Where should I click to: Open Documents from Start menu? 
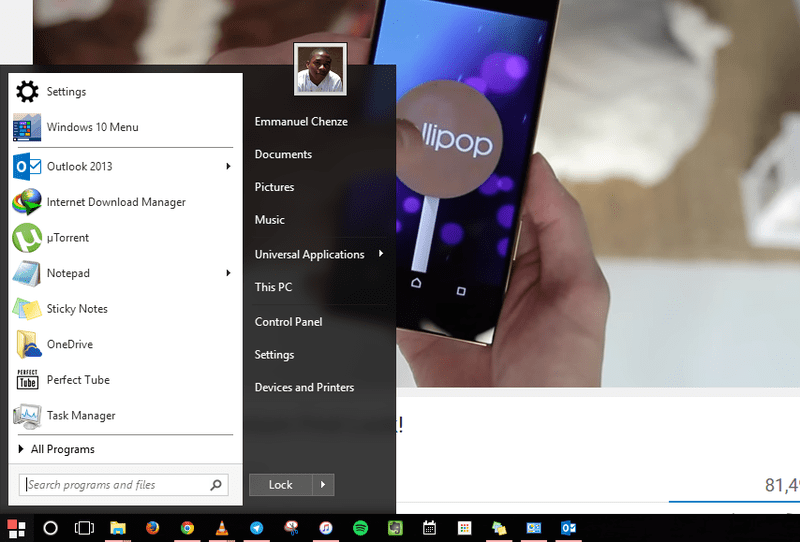(283, 154)
